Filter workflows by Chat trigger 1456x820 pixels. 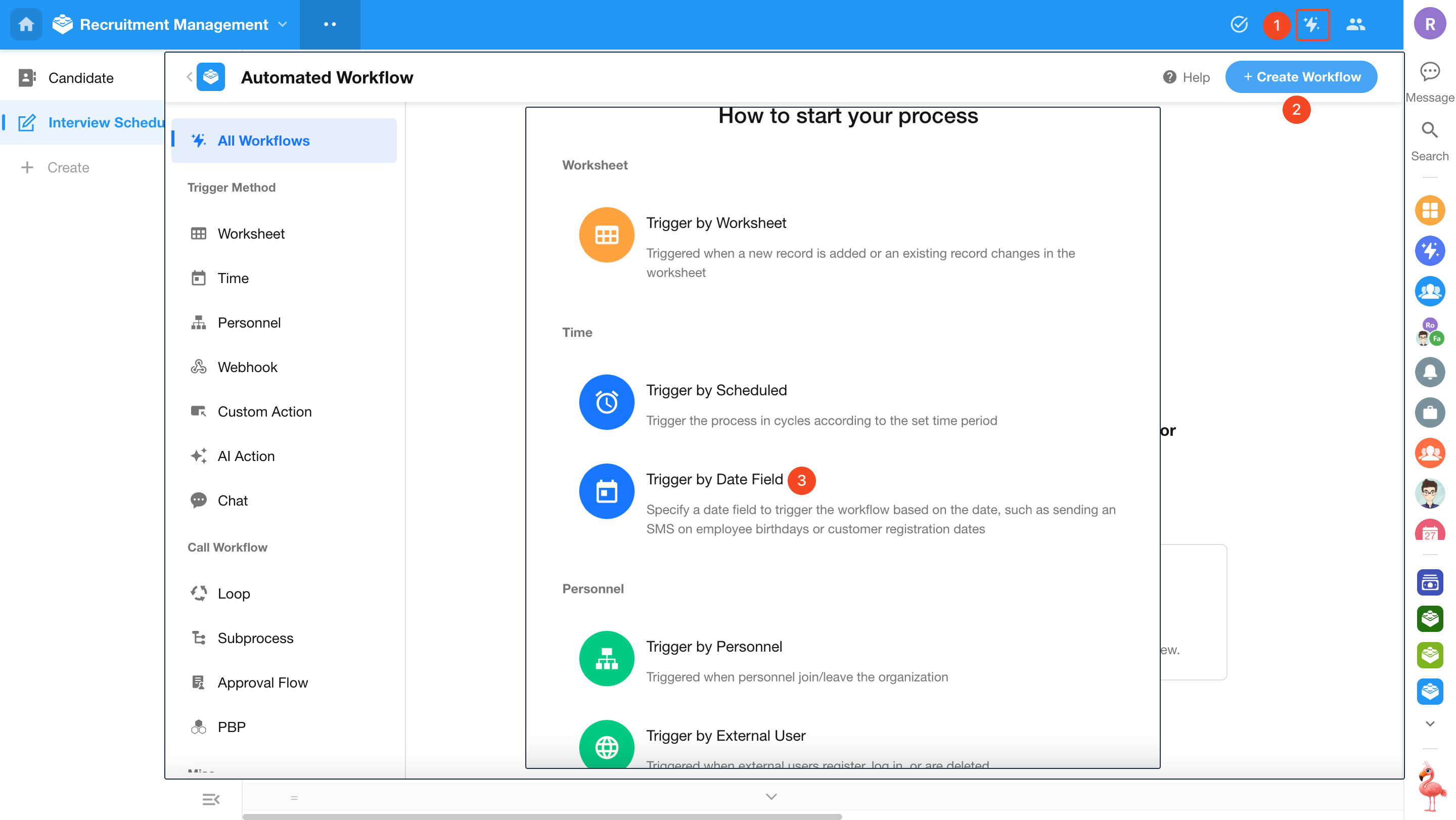284,500
